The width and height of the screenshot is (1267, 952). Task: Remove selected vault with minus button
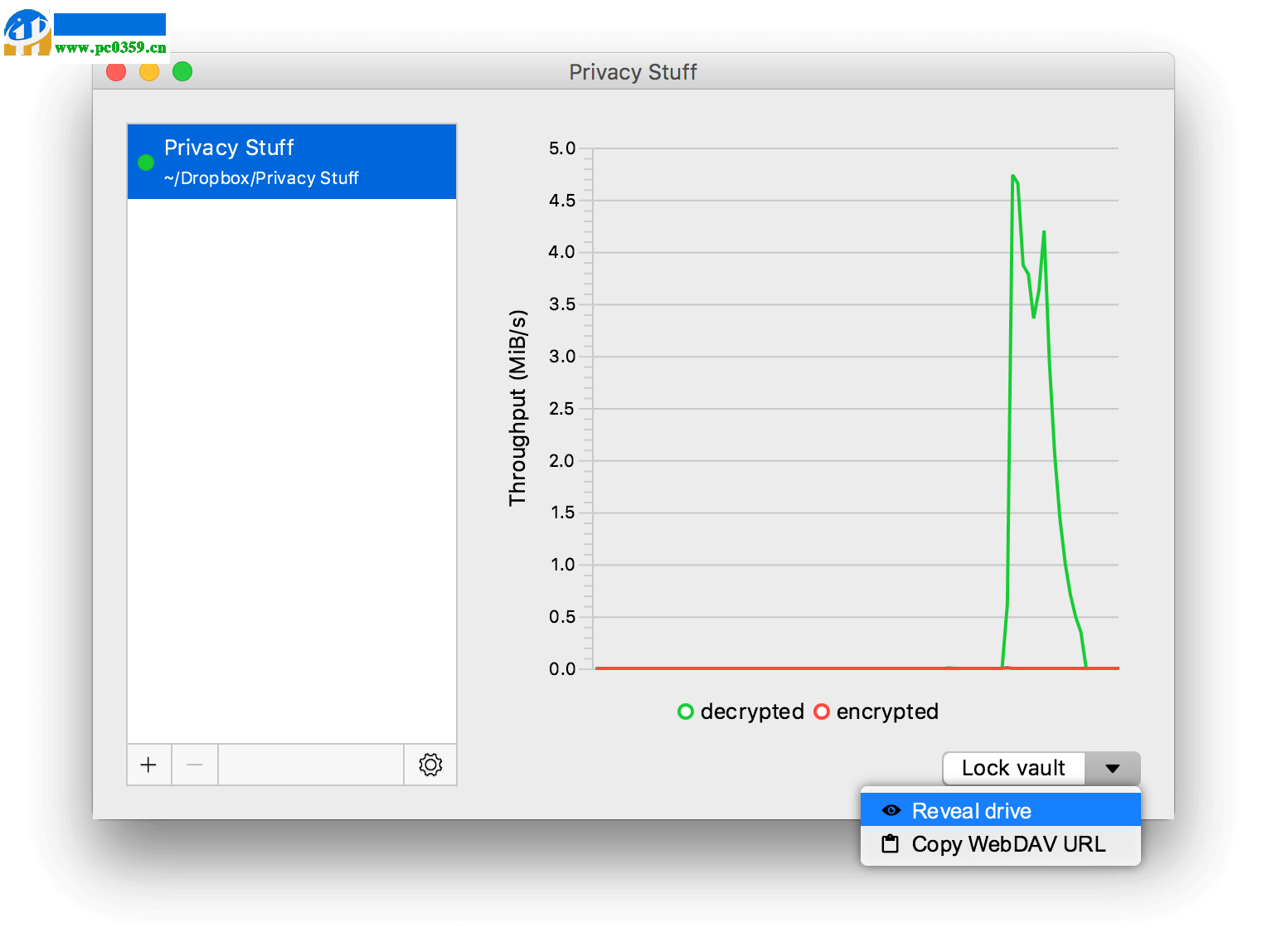(x=195, y=765)
